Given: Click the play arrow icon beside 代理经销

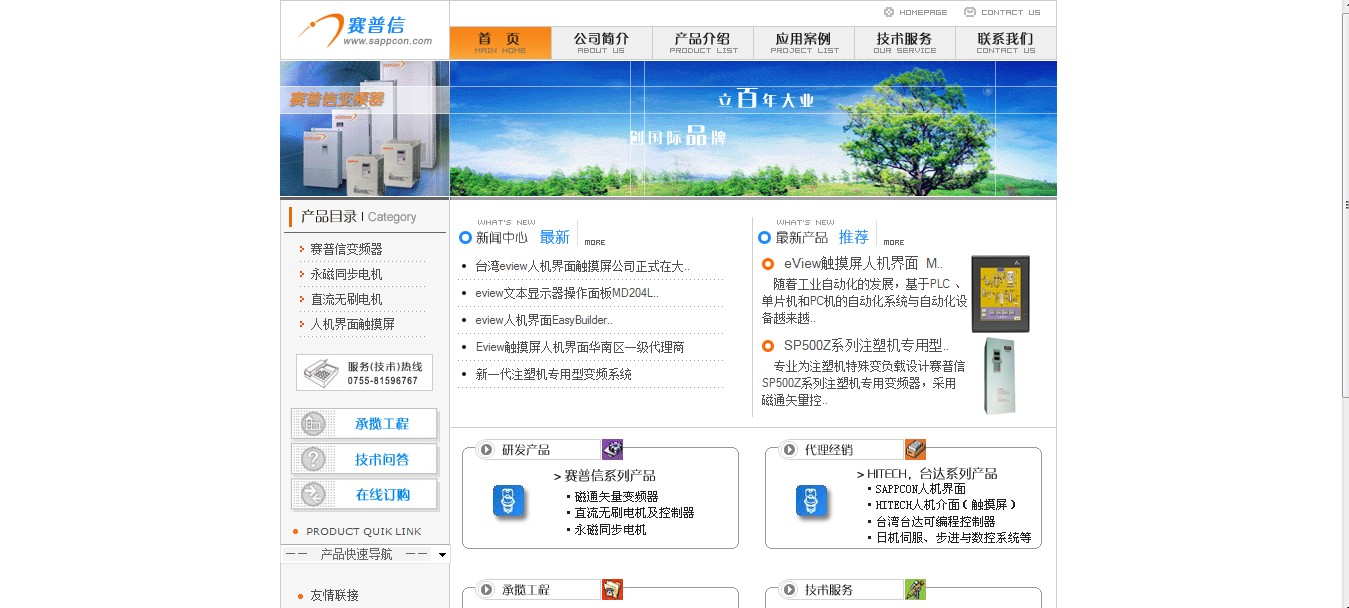Looking at the screenshot, I should (x=790, y=450).
